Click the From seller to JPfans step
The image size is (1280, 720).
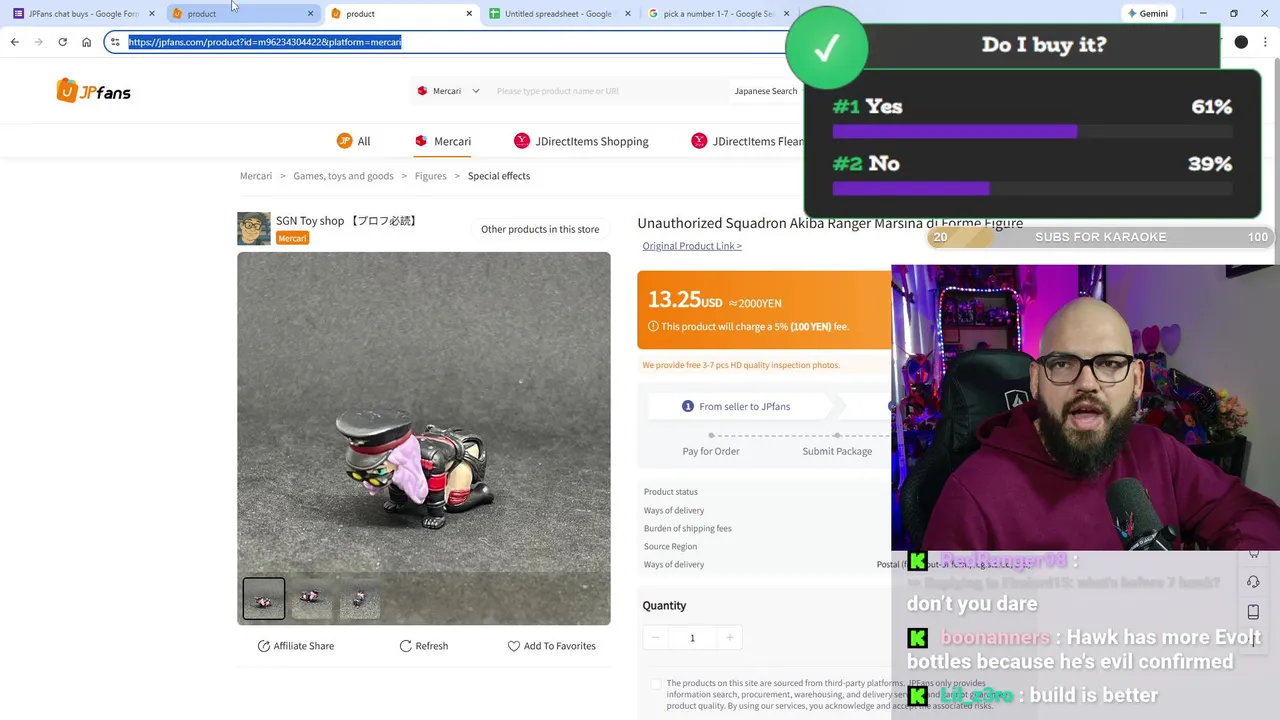tap(736, 406)
